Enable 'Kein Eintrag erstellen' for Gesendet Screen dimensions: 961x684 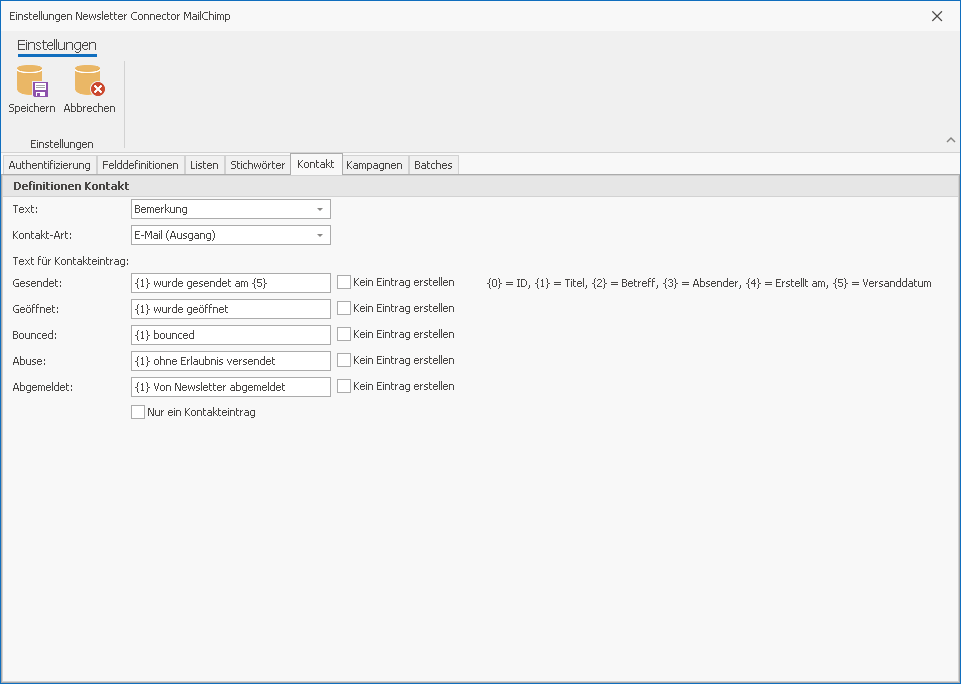pyautogui.click(x=344, y=283)
